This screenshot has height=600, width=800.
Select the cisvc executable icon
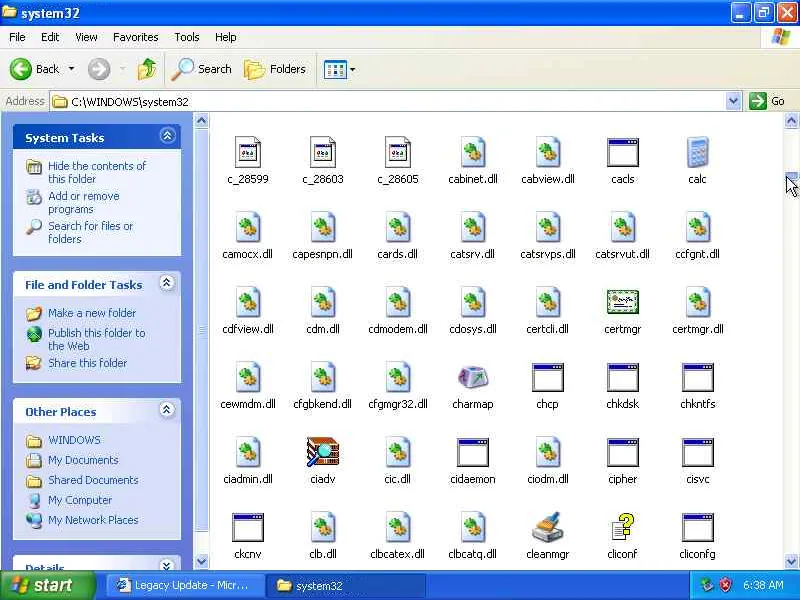coord(697,453)
